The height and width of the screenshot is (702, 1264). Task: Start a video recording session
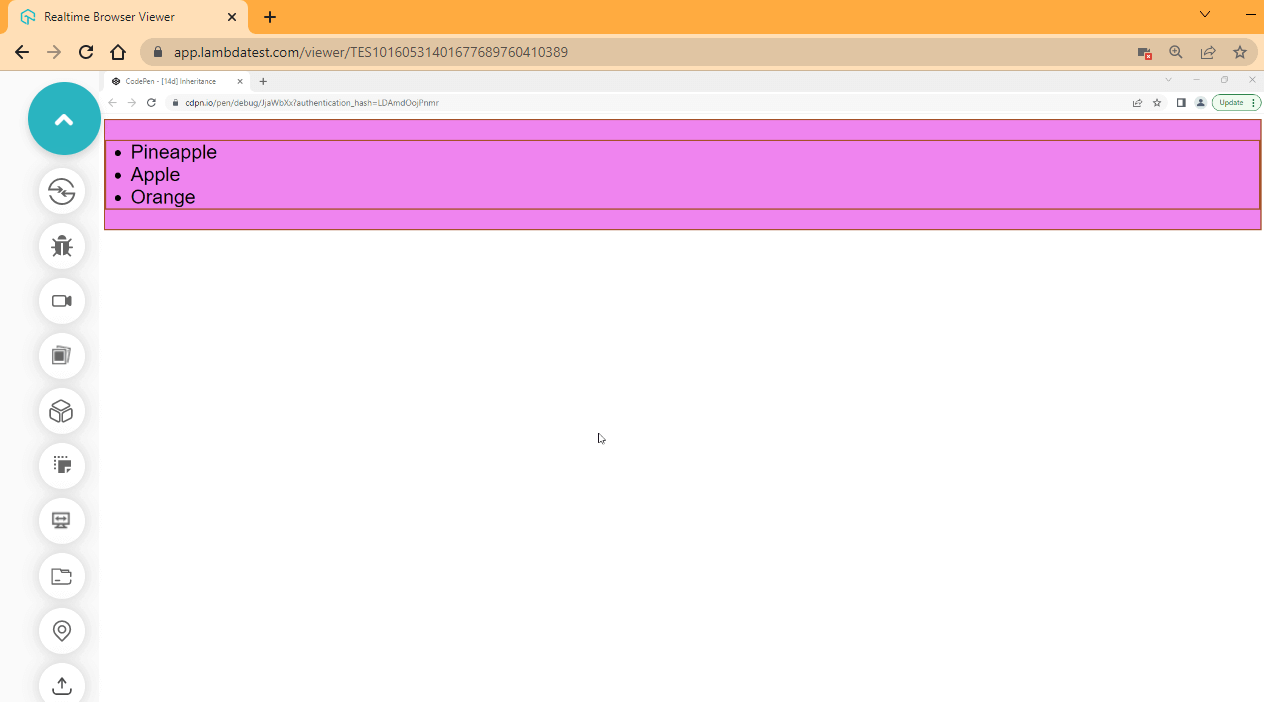pos(62,301)
